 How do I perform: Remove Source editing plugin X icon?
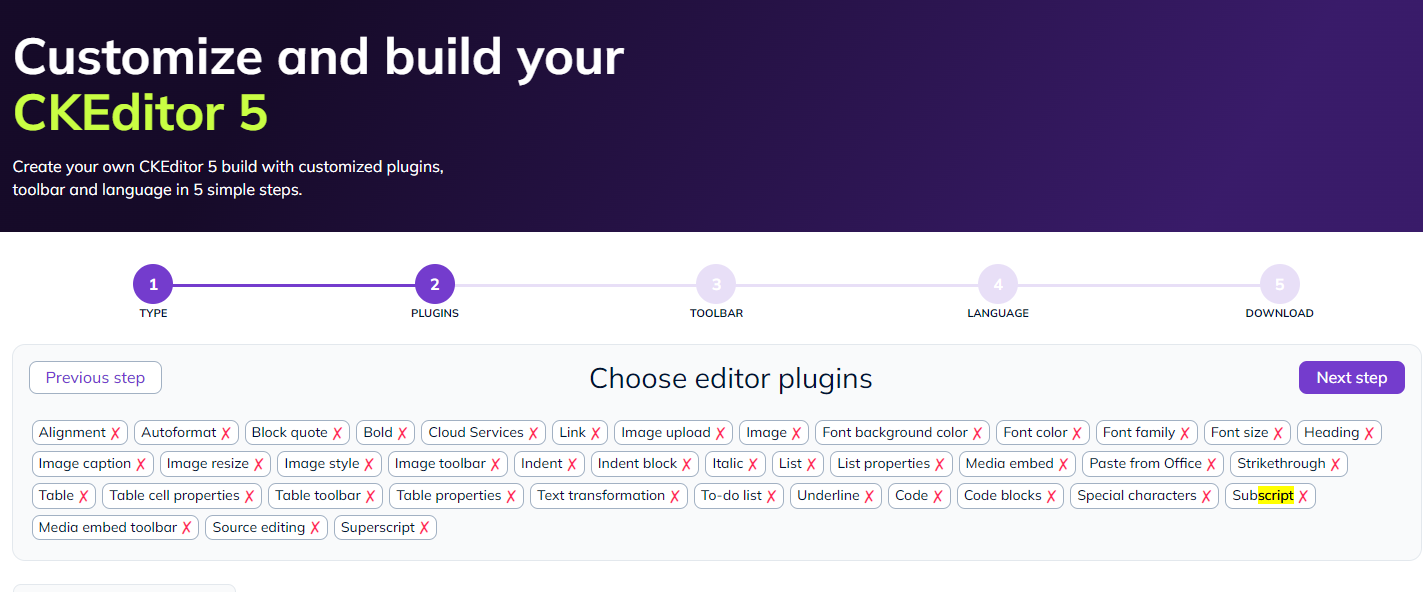[x=315, y=528]
